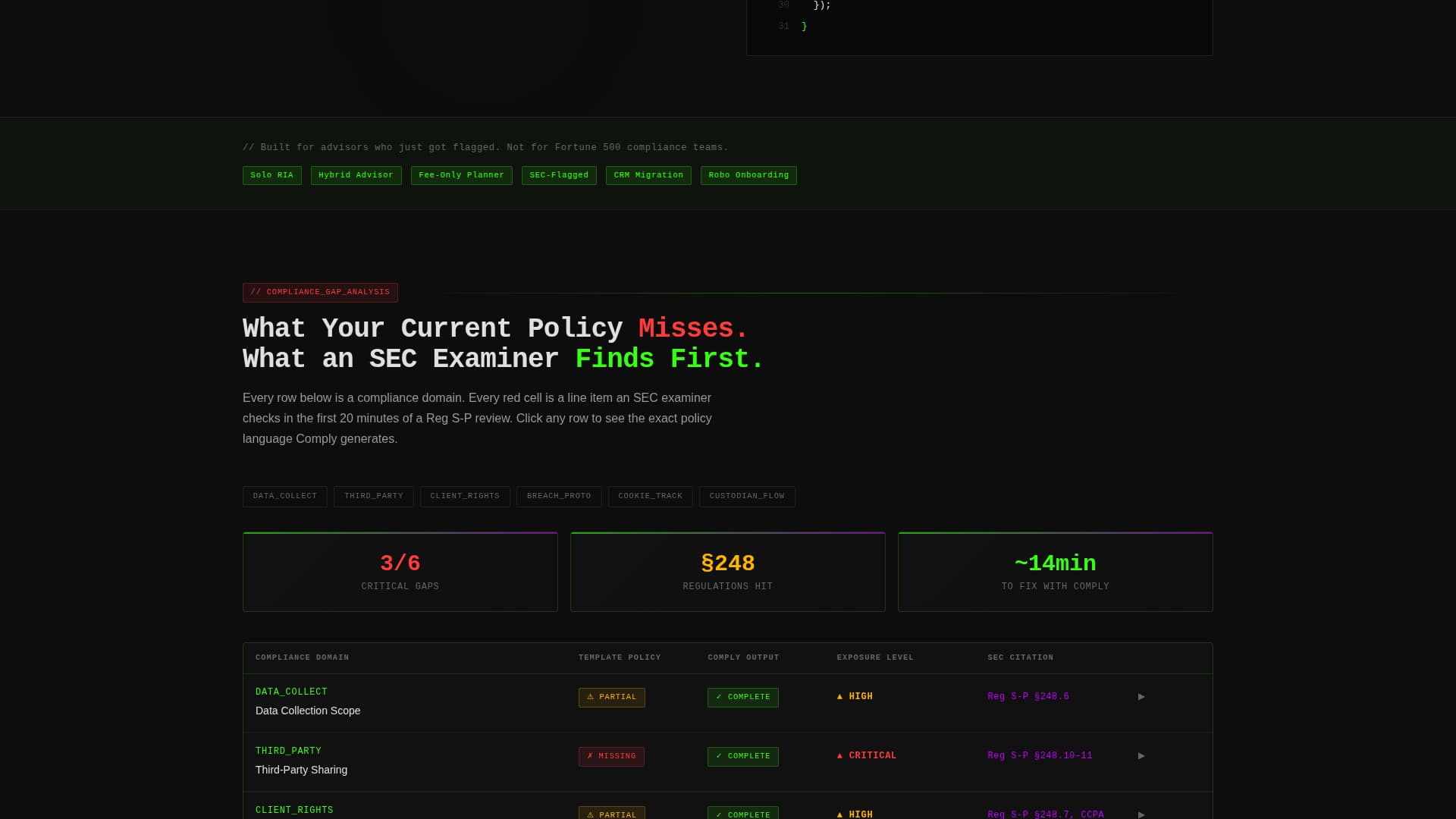Click the SEC CITATION column header
The width and height of the screenshot is (1456, 819).
coord(1020,658)
